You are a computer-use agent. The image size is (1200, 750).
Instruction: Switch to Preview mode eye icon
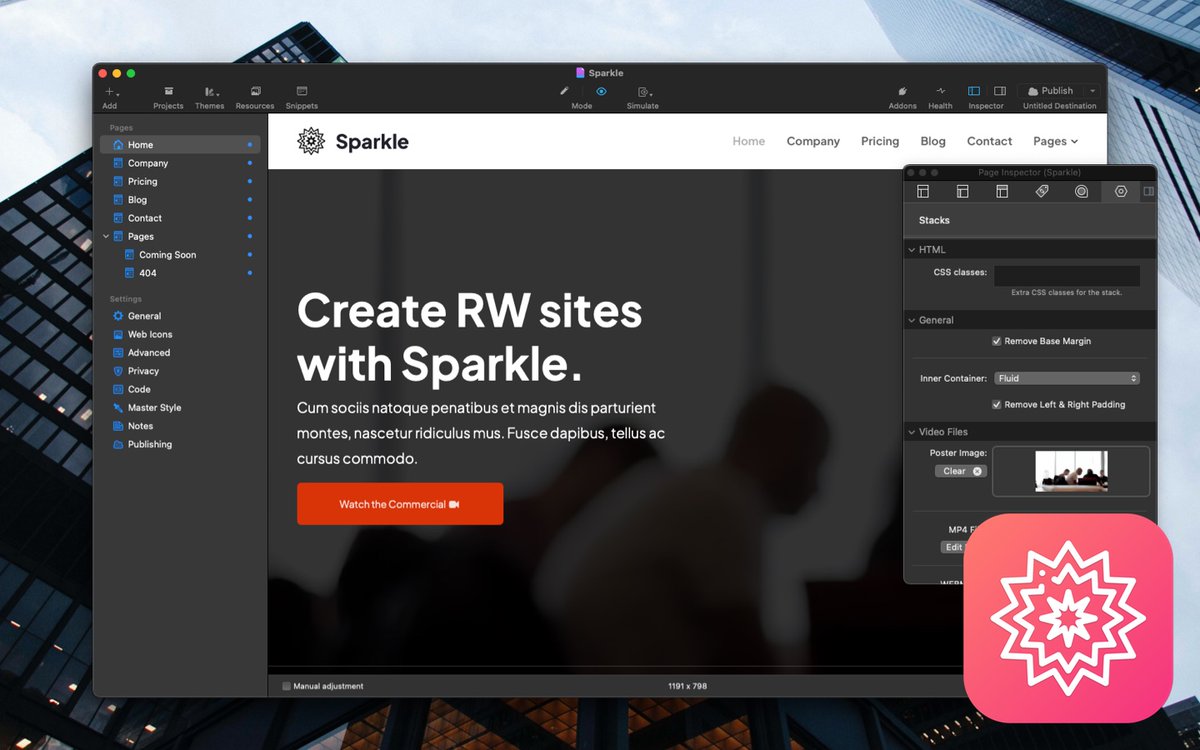click(601, 91)
